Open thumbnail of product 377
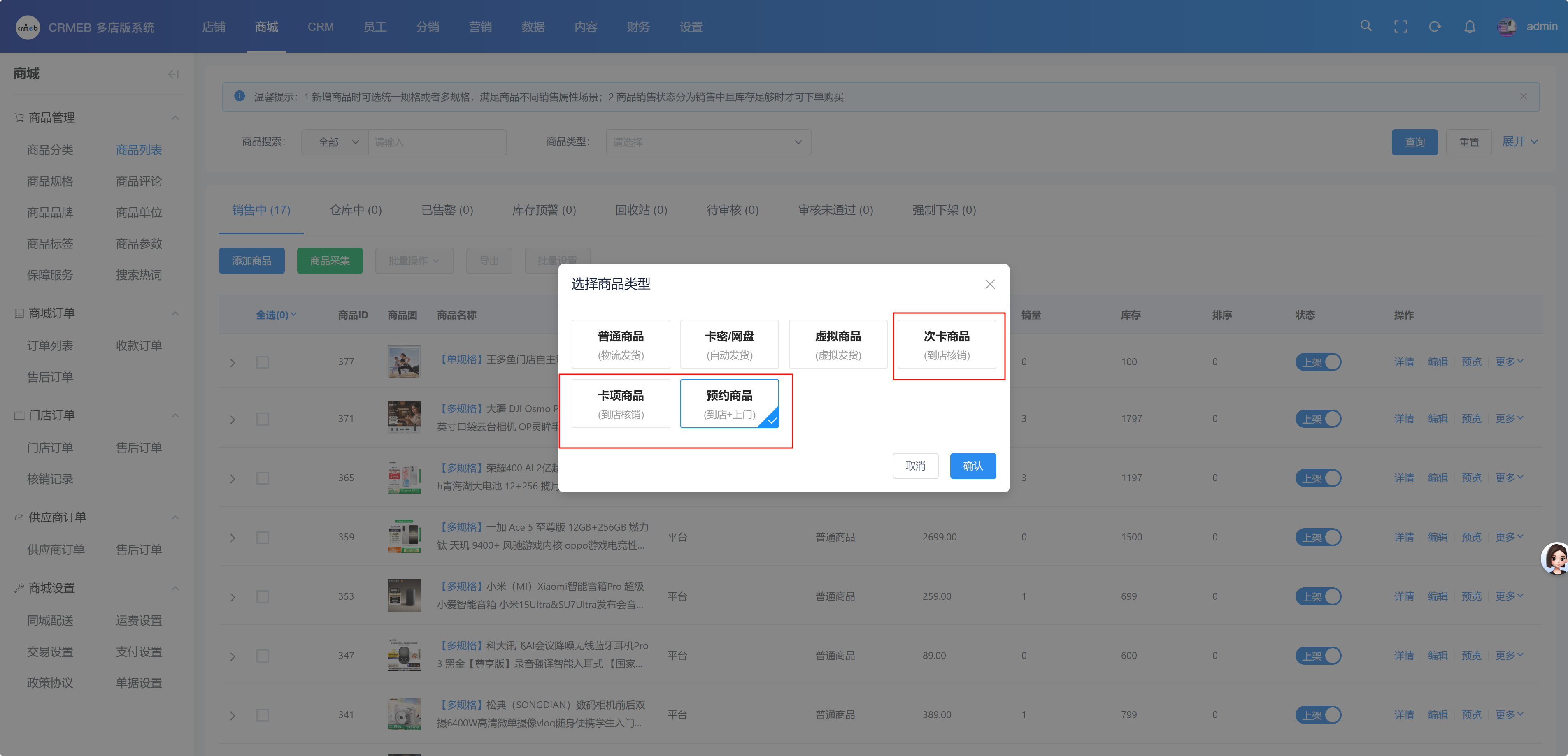The height and width of the screenshot is (756, 1568). [404, 361]
